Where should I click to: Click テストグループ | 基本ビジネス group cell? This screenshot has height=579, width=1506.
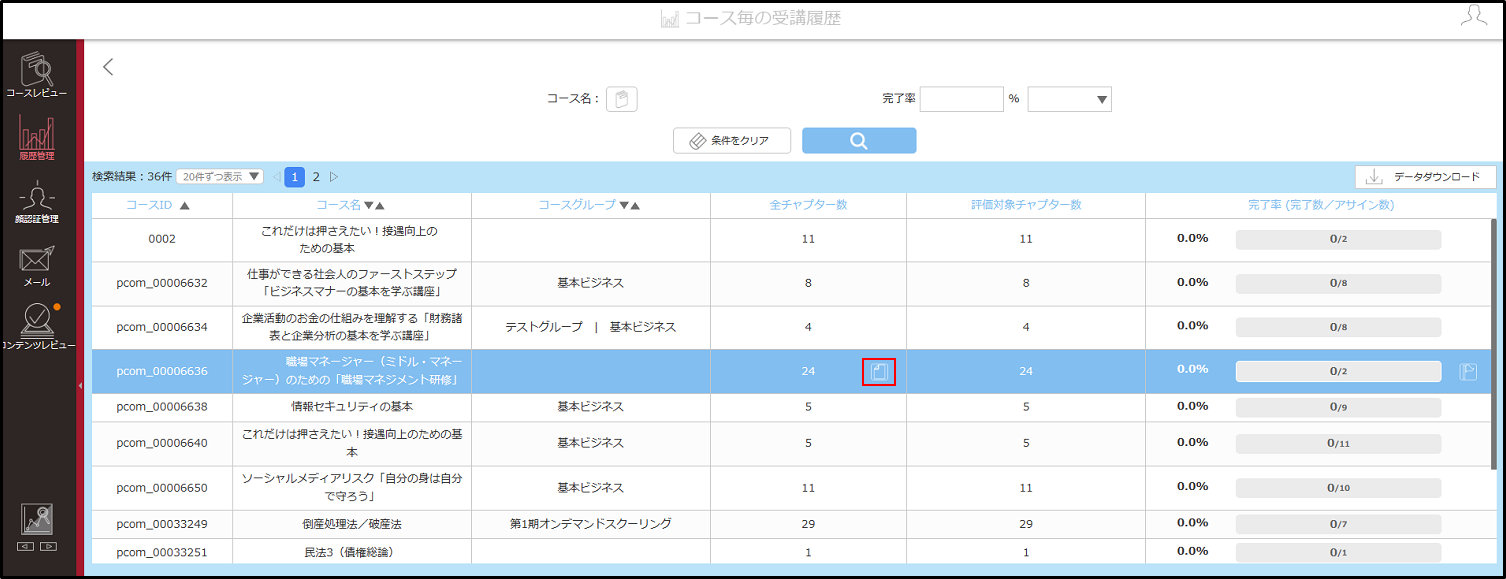[590, 327]
